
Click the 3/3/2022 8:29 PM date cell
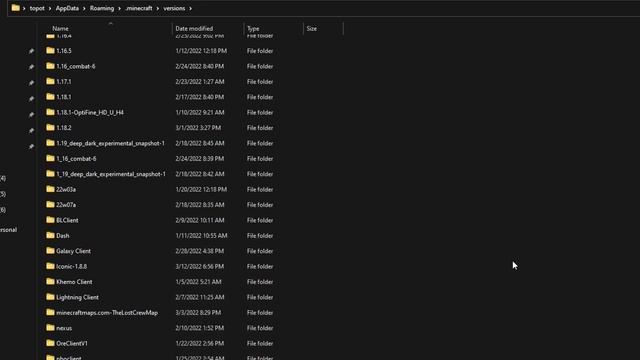pos(198,313)
